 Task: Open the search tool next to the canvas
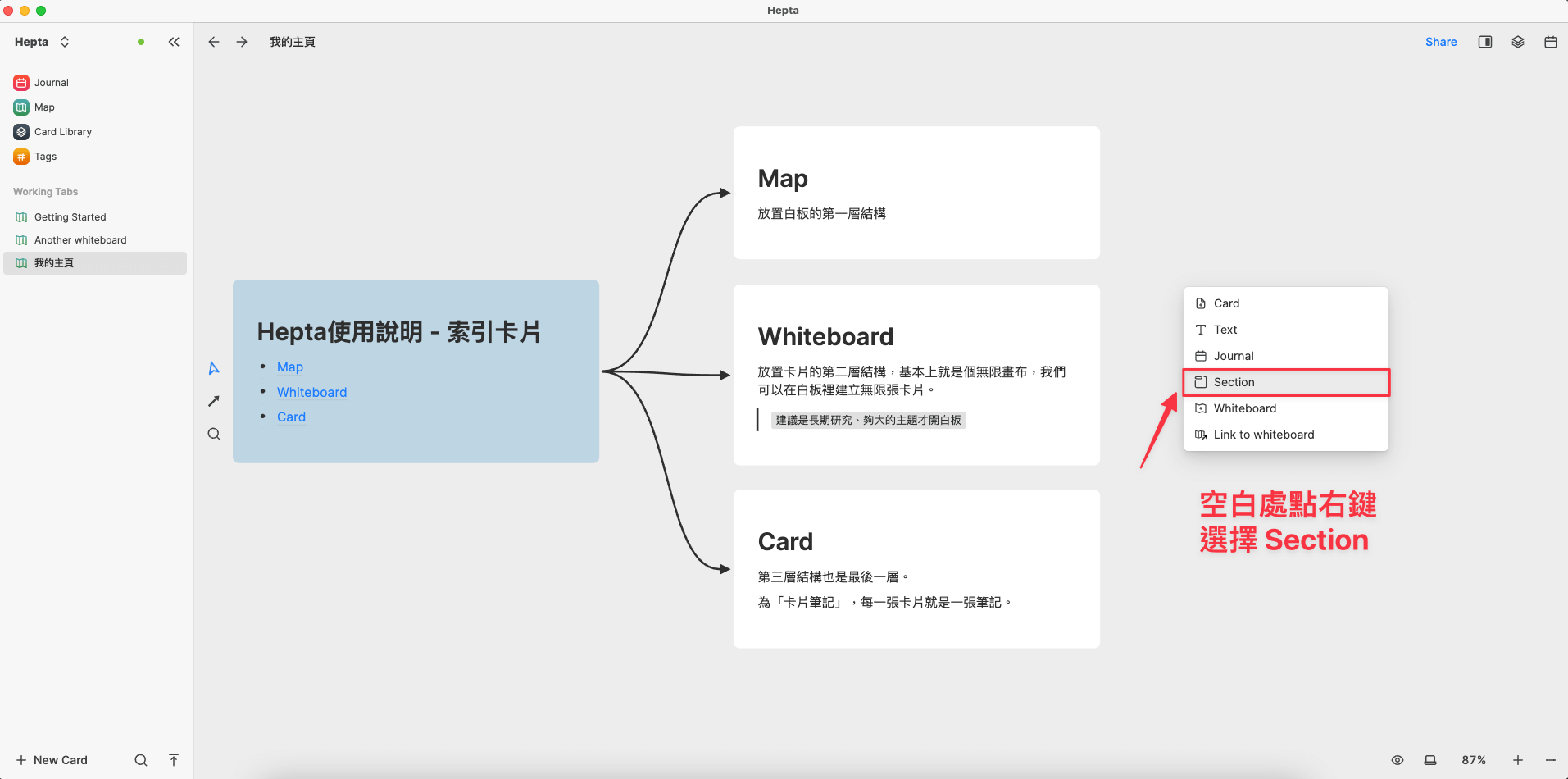coord(213,434)
